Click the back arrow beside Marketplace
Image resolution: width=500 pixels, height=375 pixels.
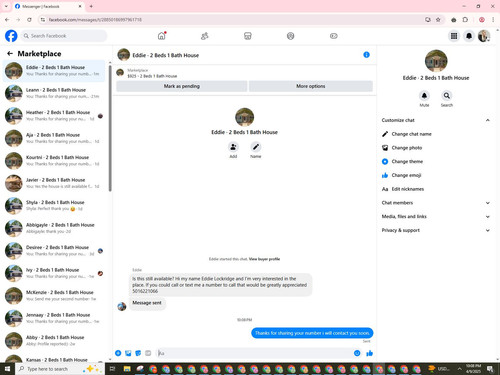10,53
